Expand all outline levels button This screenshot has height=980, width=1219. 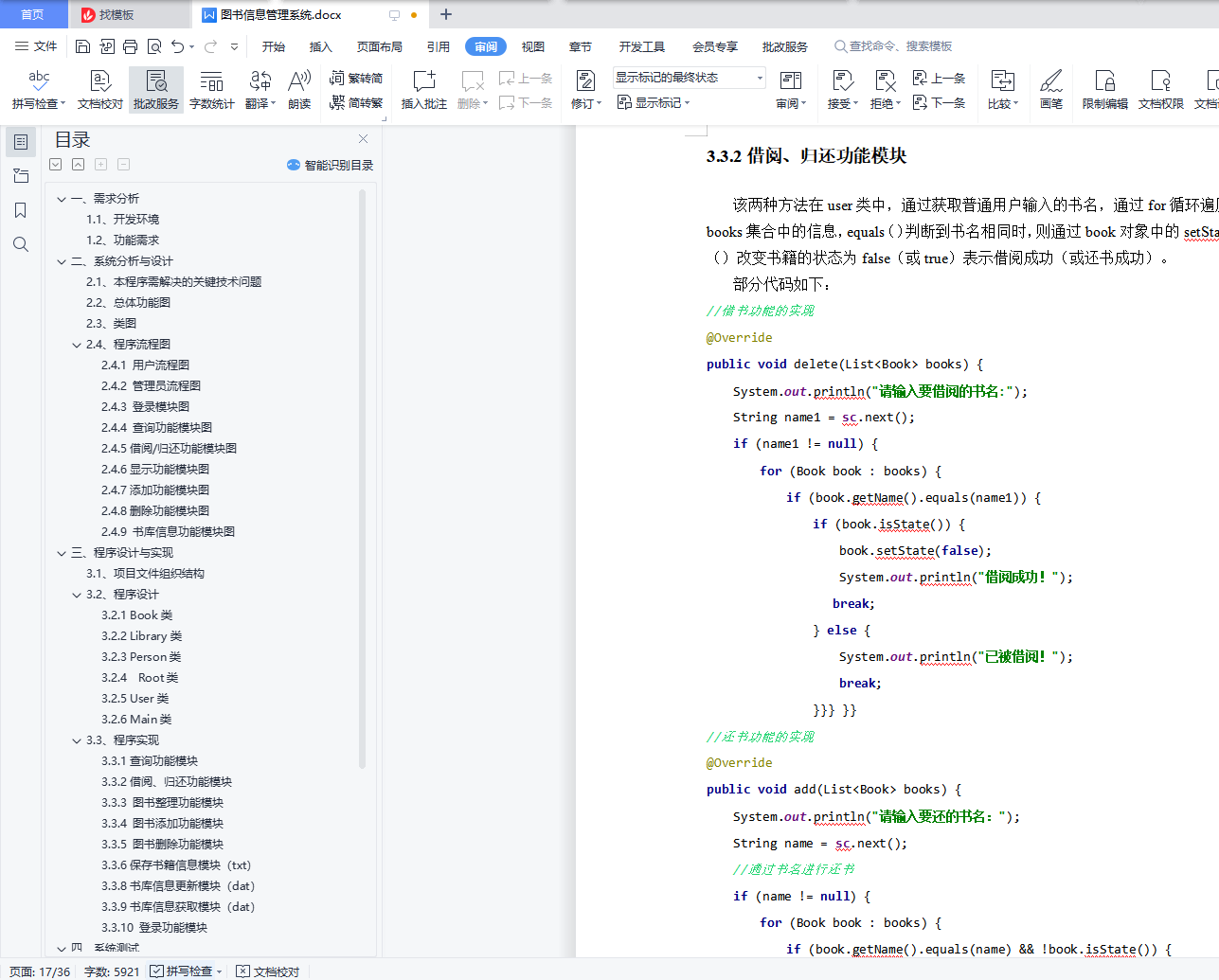(56, 165)
